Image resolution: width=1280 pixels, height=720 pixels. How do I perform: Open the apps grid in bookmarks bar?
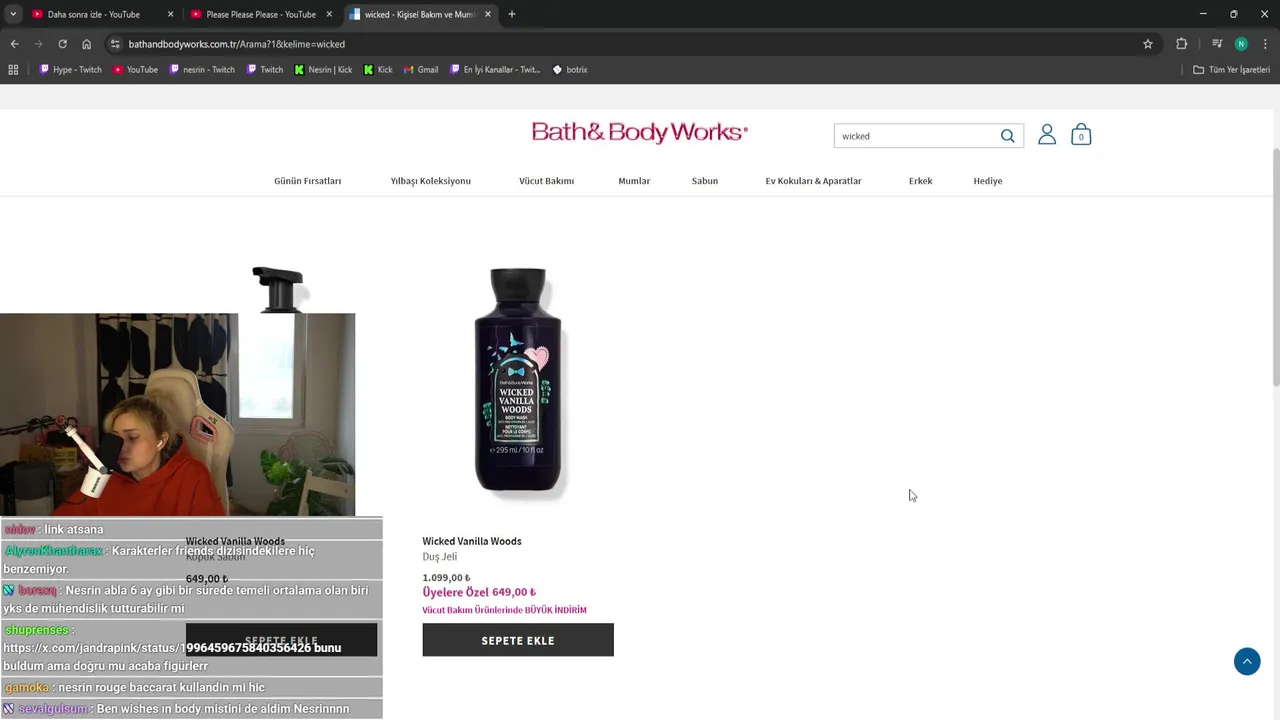click(x=13, y=70)
